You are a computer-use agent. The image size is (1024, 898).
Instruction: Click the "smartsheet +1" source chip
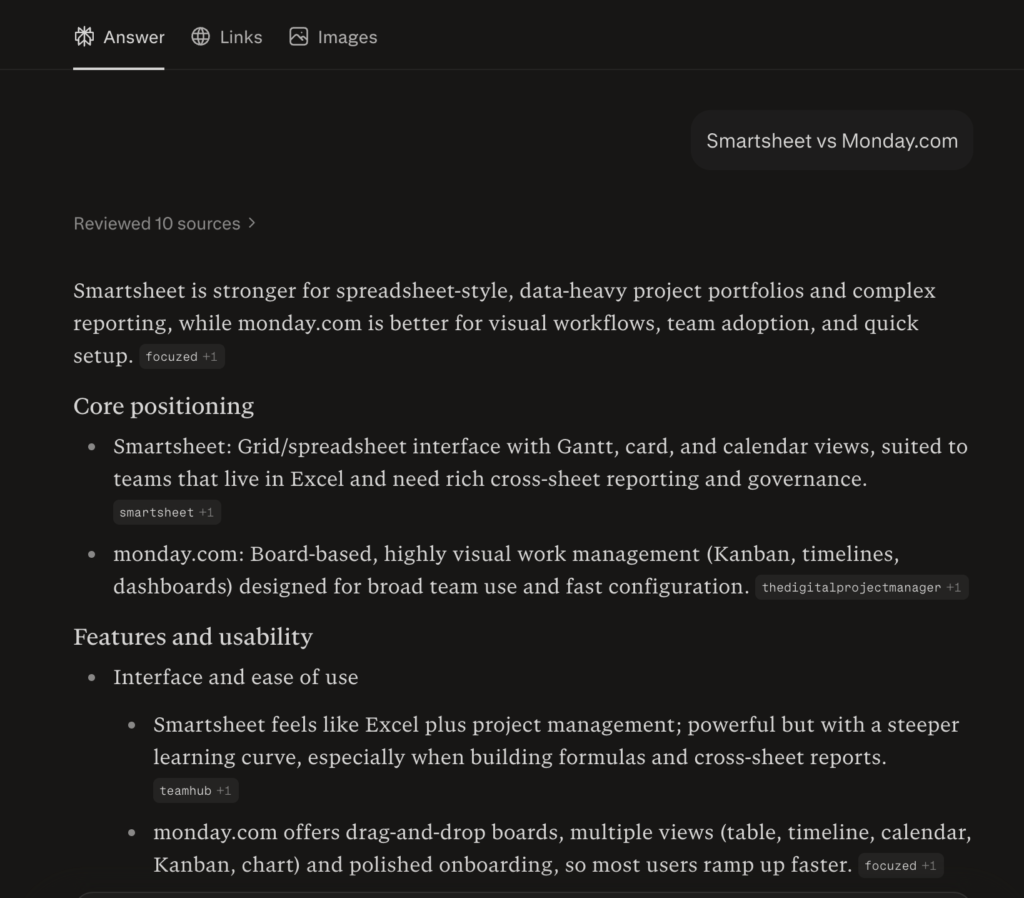point(167,512)
